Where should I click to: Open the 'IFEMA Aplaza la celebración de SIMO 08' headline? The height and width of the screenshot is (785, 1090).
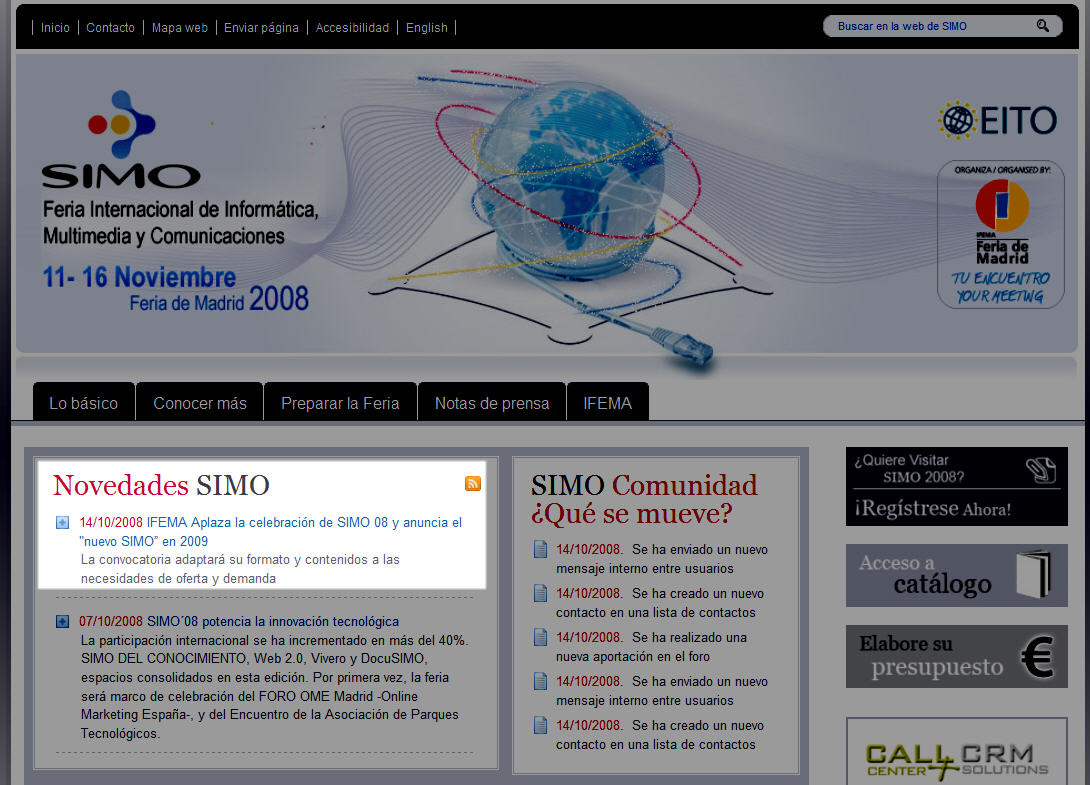coord(270,531)
